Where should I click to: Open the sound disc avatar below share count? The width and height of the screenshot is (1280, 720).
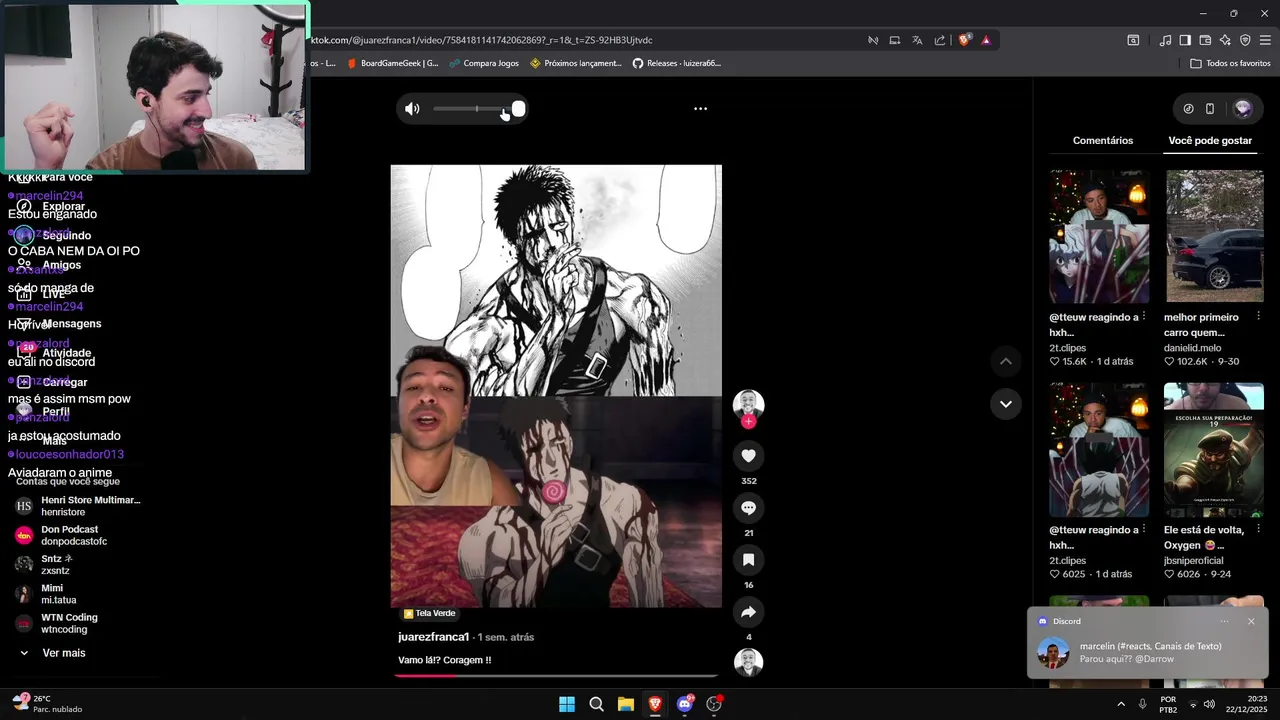tap(748, 662)
